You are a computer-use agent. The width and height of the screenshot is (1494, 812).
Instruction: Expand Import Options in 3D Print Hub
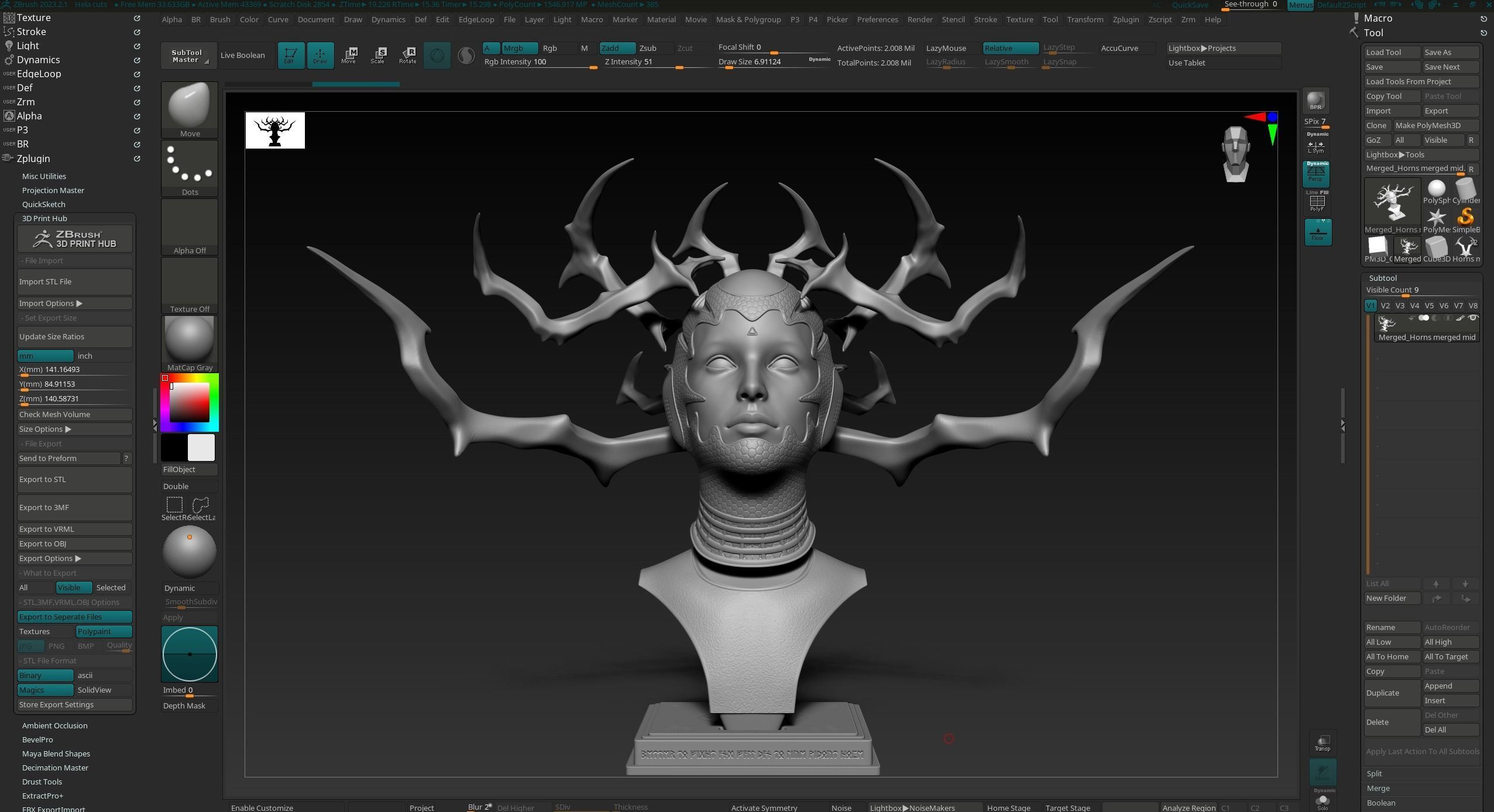click(x=75, y=303)
